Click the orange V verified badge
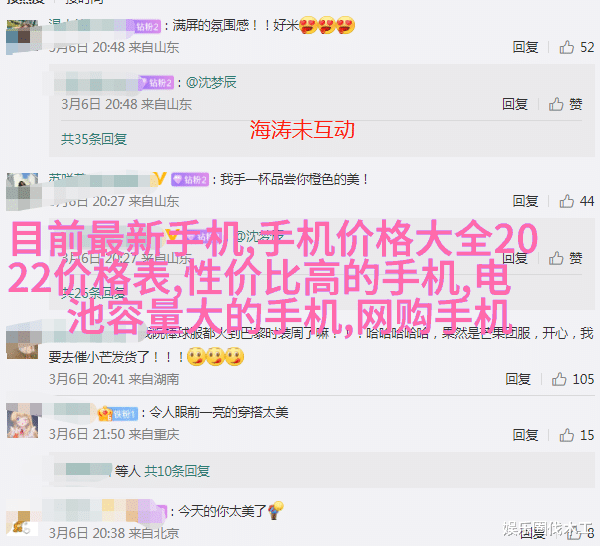 coord(160,179)
